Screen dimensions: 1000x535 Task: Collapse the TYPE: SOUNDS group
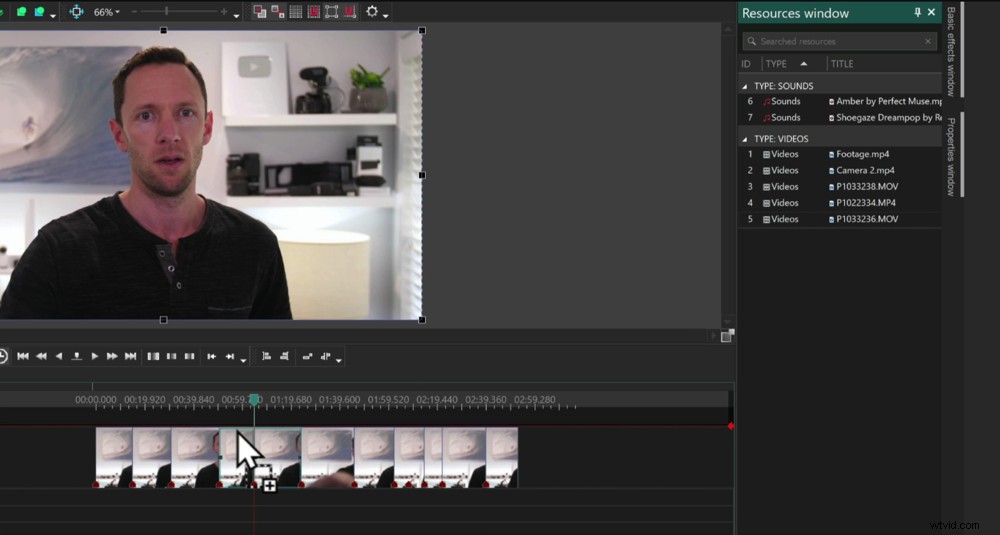pyautogui.click(x=744, y=86)
